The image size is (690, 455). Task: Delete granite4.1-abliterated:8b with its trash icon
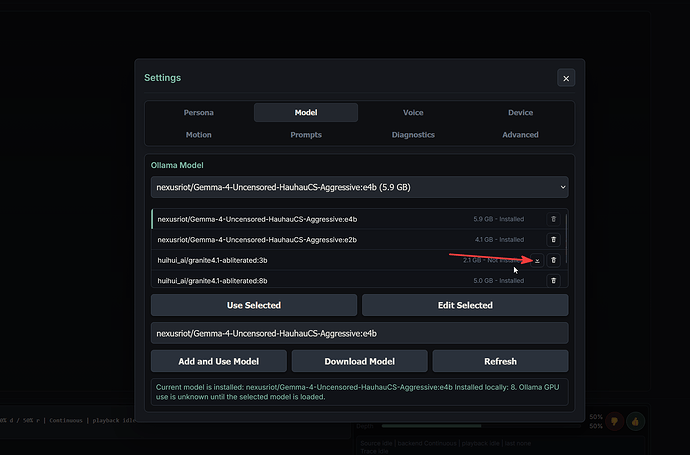click(x=554, y=281)
